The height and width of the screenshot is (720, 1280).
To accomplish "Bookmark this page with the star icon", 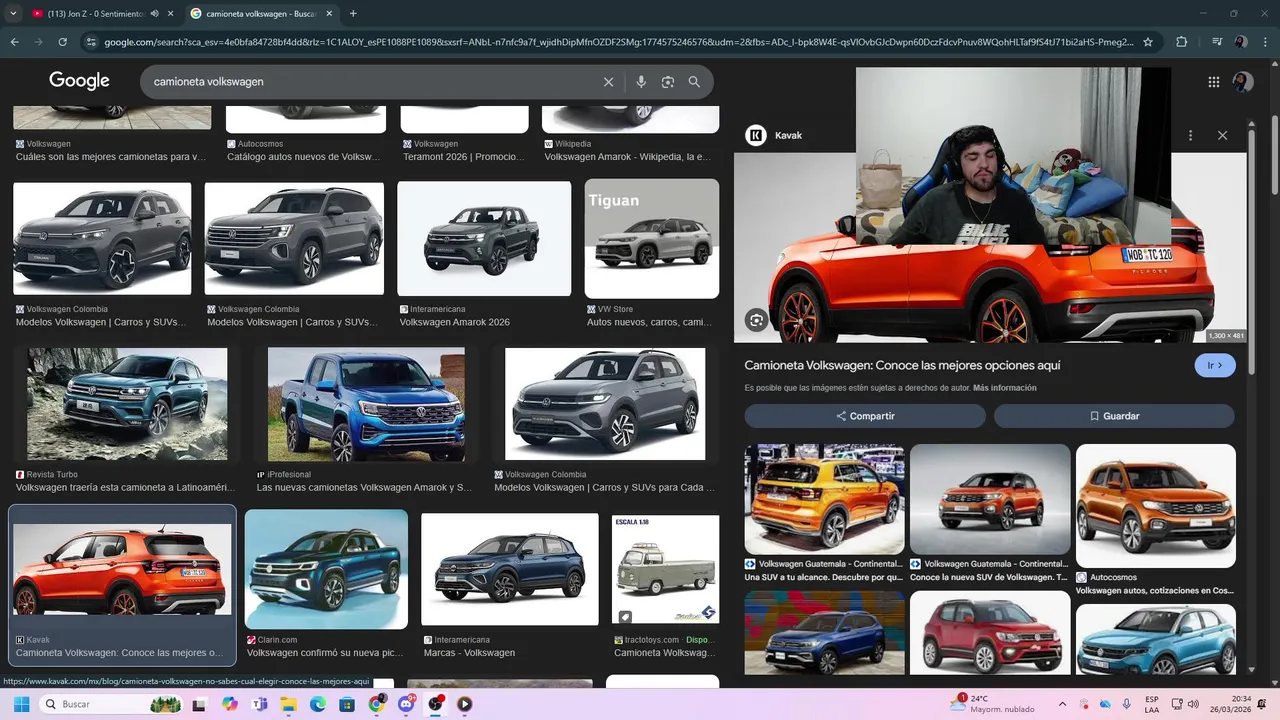I will coord(1148,42).
